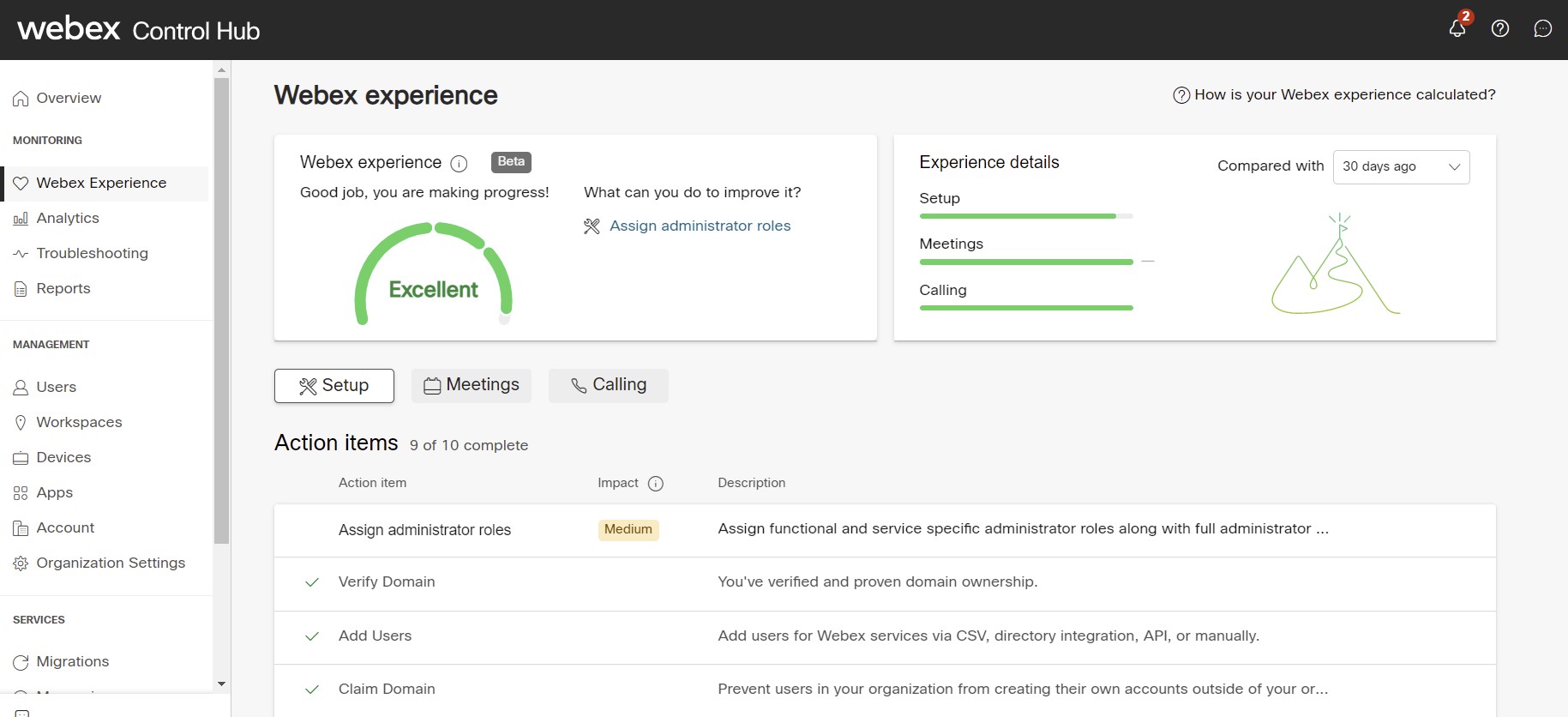Click the Verify Domain checkmark icon
Viewport: 1568px width, 717px height.
(x=312, y=582)
